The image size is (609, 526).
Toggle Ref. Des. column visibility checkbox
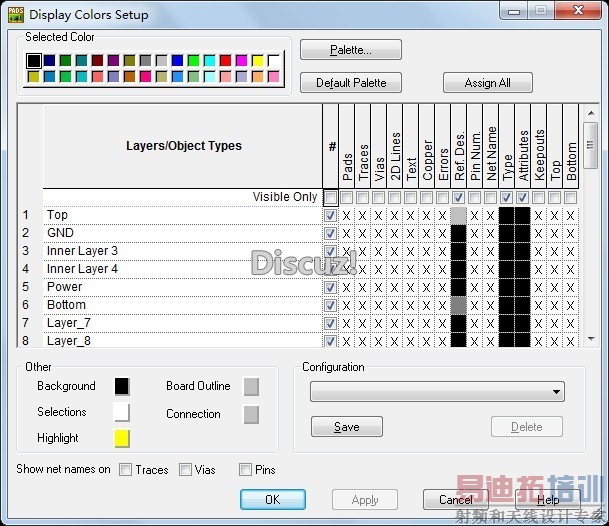pyautogui.click(x=458, y=198)
